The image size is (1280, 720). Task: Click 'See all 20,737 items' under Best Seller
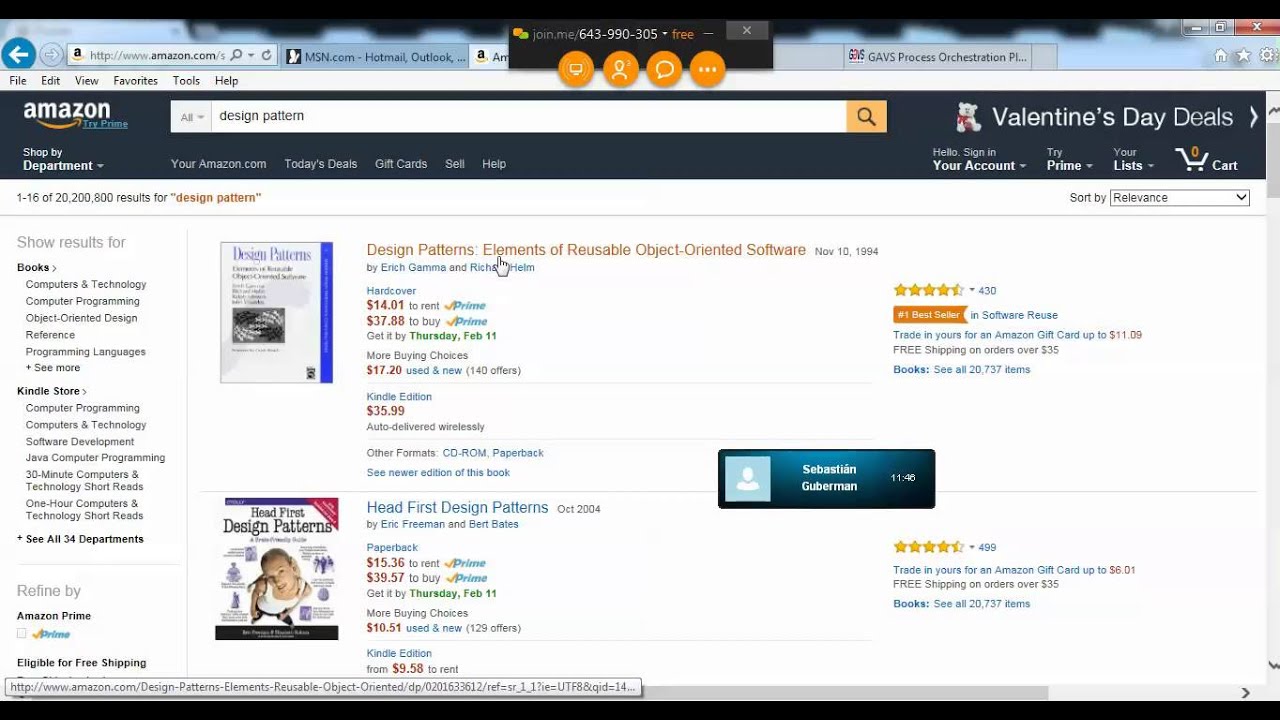(981, 370)
